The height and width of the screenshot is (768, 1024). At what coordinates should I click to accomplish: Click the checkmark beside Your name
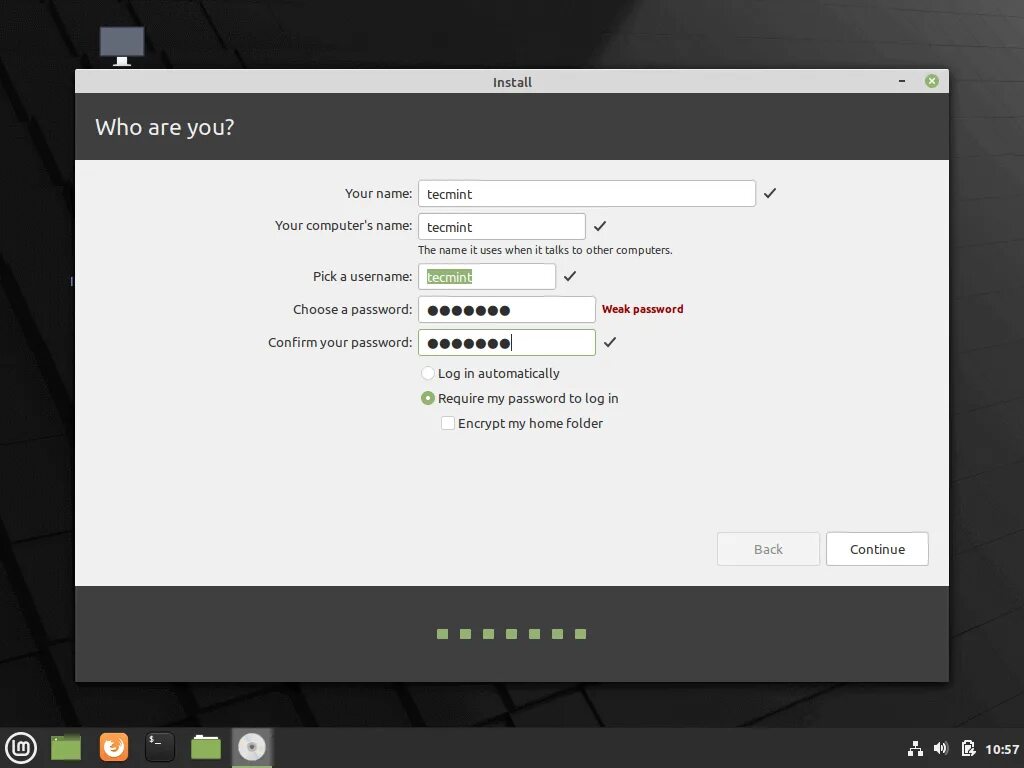point(770,193)
